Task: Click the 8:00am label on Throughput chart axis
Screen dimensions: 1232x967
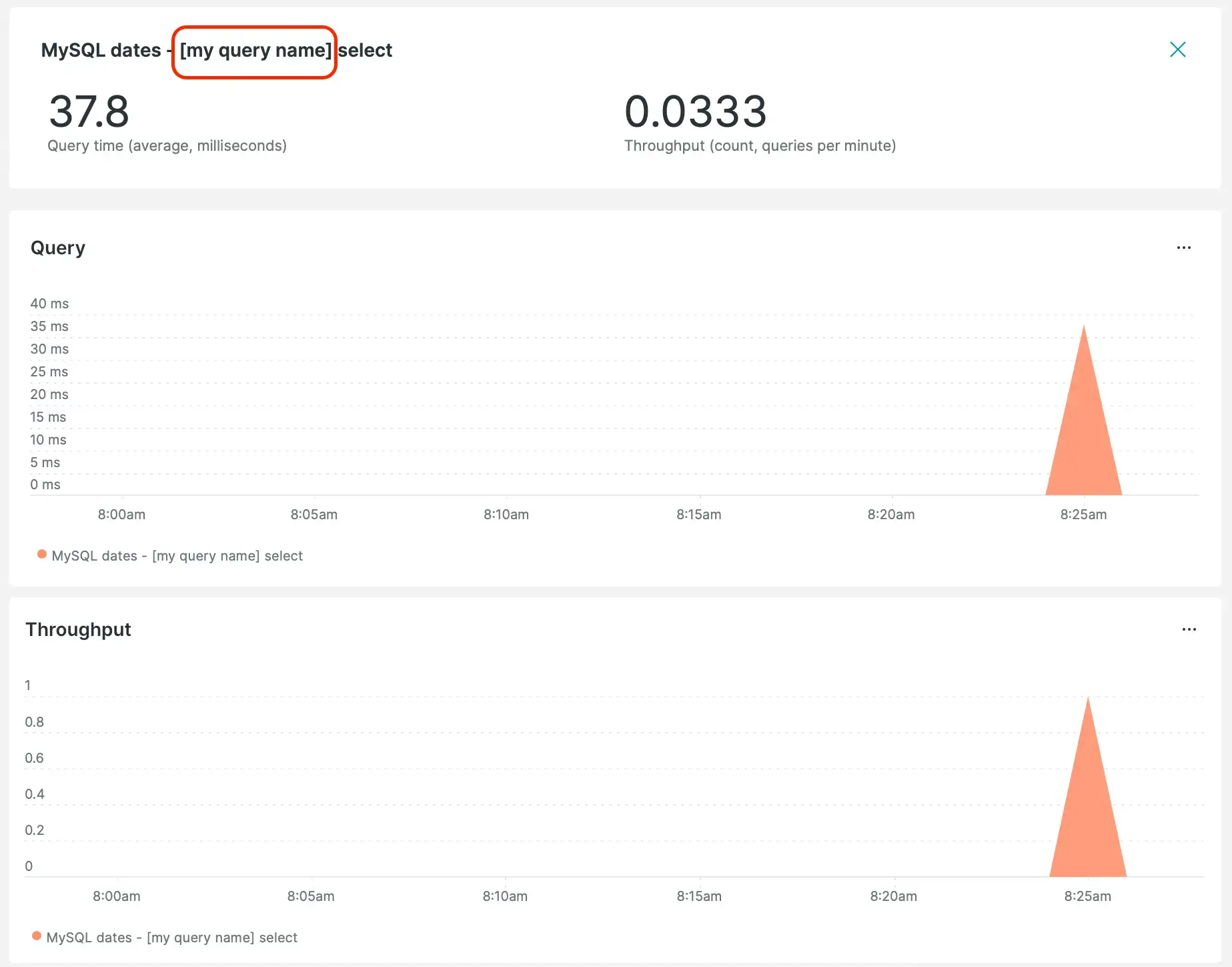Action: 117,896
